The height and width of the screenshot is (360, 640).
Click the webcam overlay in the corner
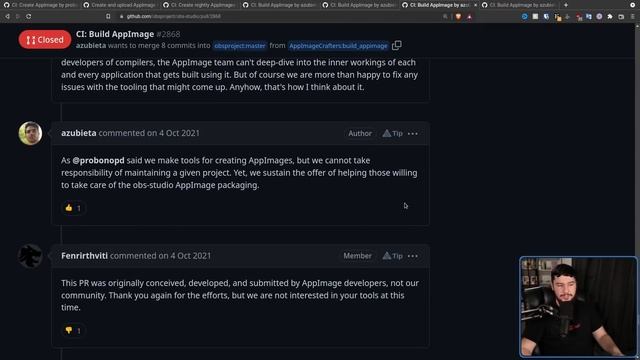[x=578, y=307]
